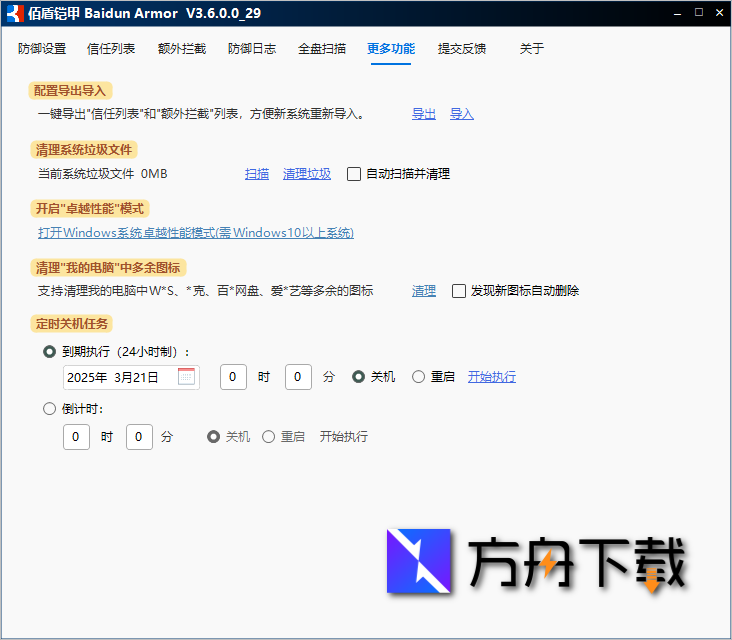Open the Windows 卓越性能模式 link
This screenshot has height=640, width=732.
(196, 232)
